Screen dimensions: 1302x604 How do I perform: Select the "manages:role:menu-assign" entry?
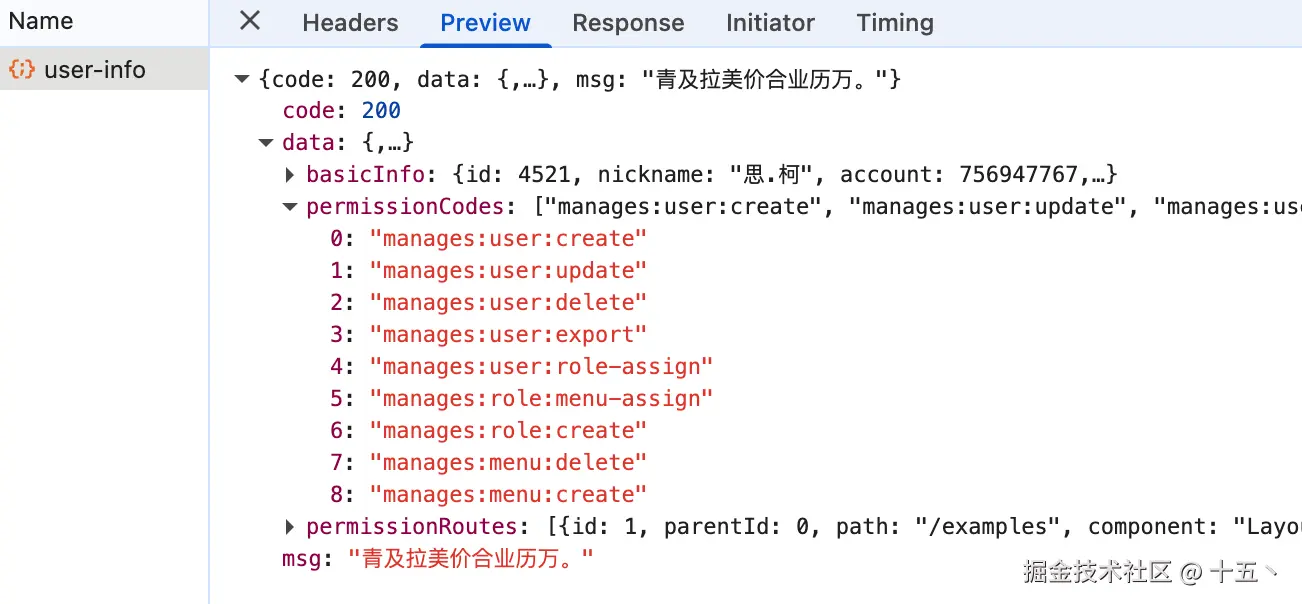tap(541, 399)
